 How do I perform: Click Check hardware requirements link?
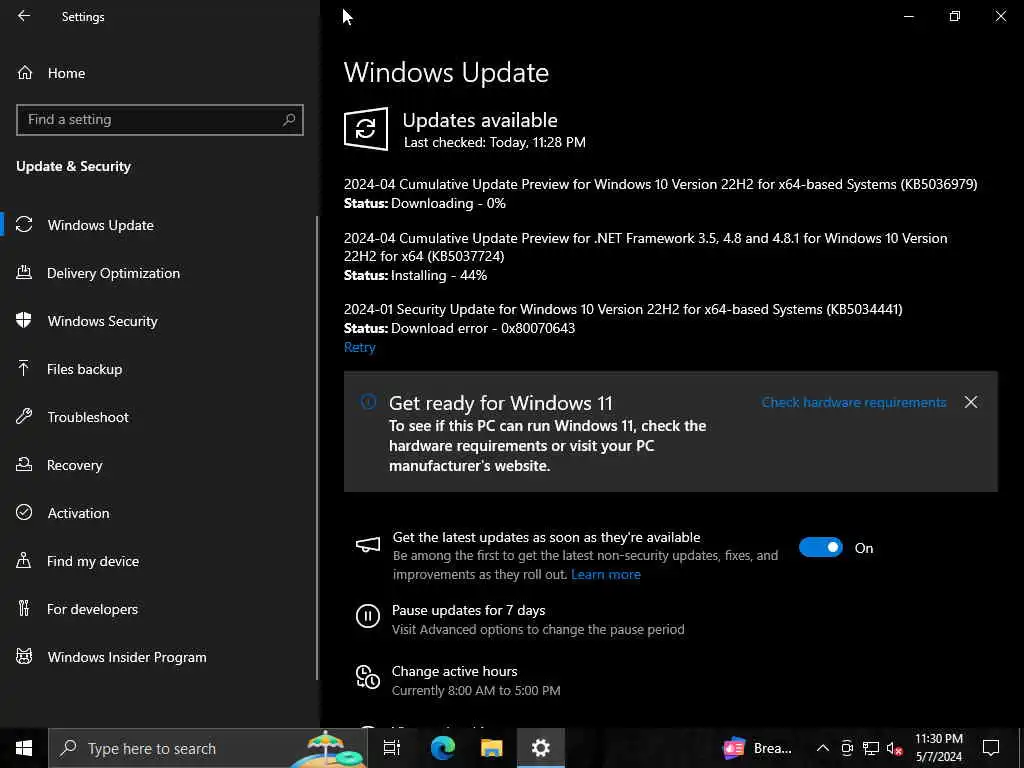click(x=854, y=402)
